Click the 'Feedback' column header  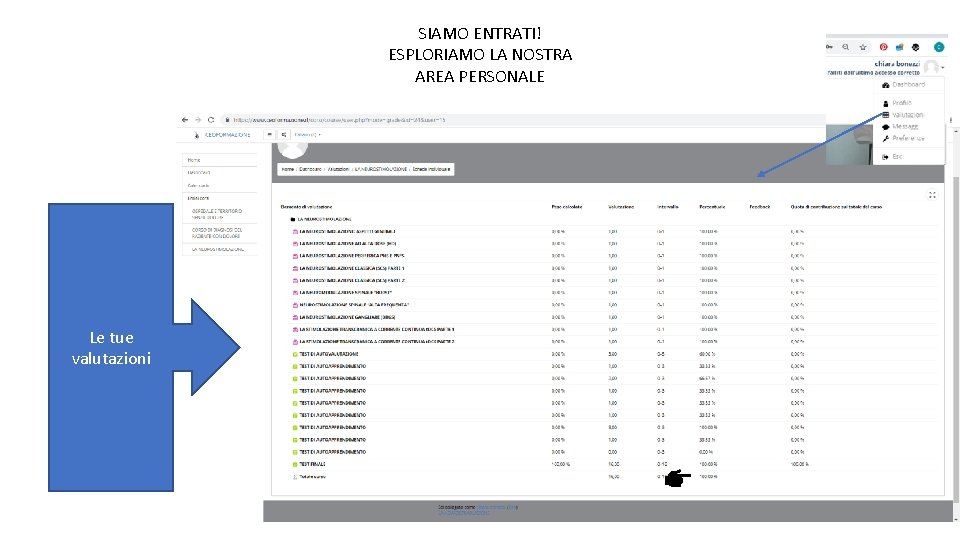[x=760, y=207]
